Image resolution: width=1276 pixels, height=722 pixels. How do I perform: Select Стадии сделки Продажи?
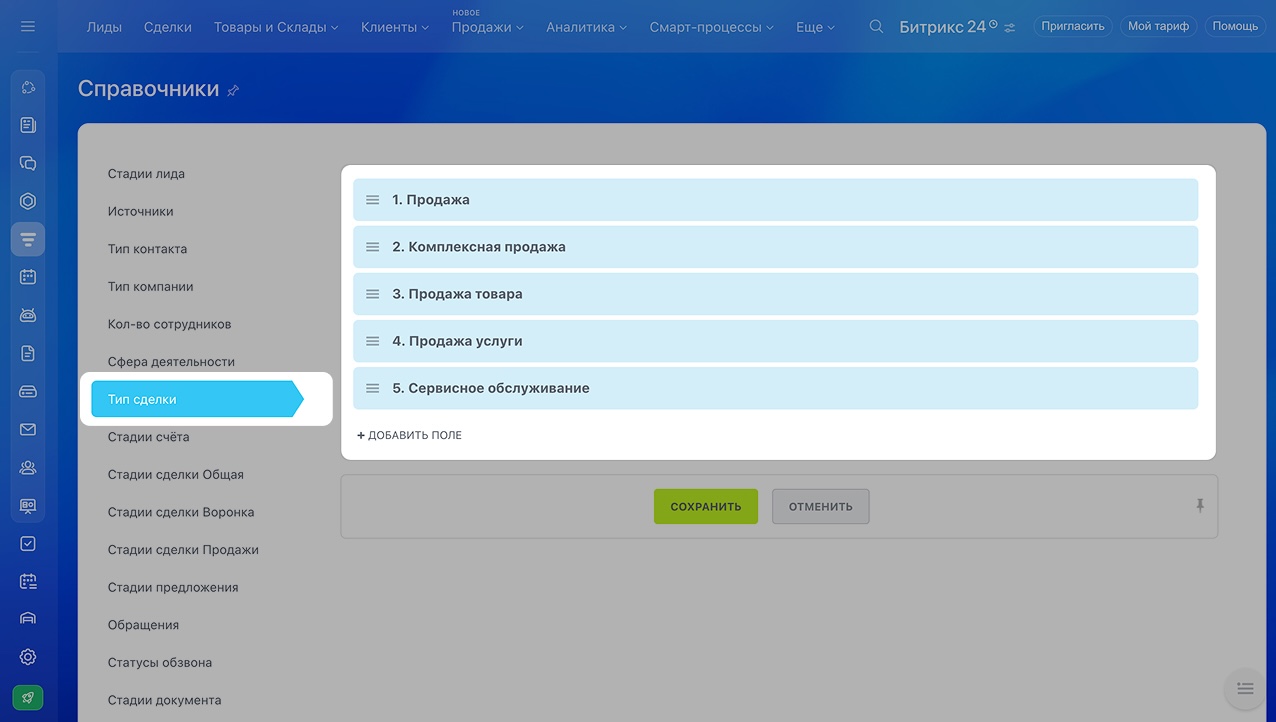click(184, 549)
